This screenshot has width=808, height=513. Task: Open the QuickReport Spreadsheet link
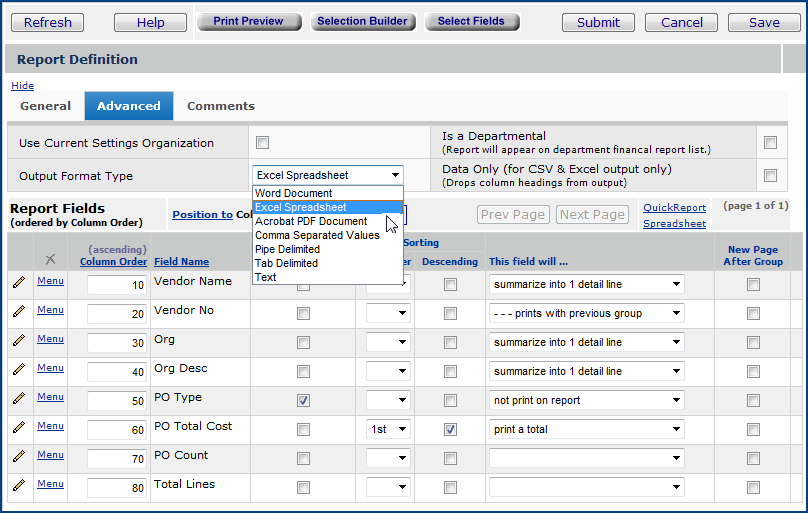[674, 216]
